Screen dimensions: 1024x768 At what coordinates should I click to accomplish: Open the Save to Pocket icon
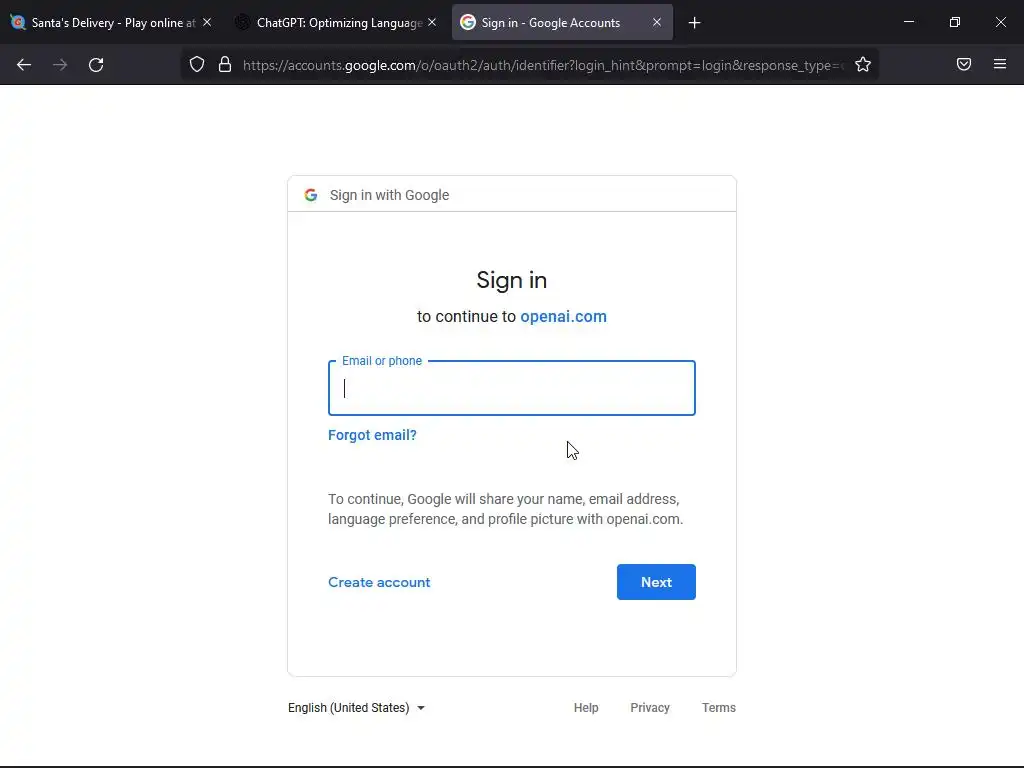[964, 64]
